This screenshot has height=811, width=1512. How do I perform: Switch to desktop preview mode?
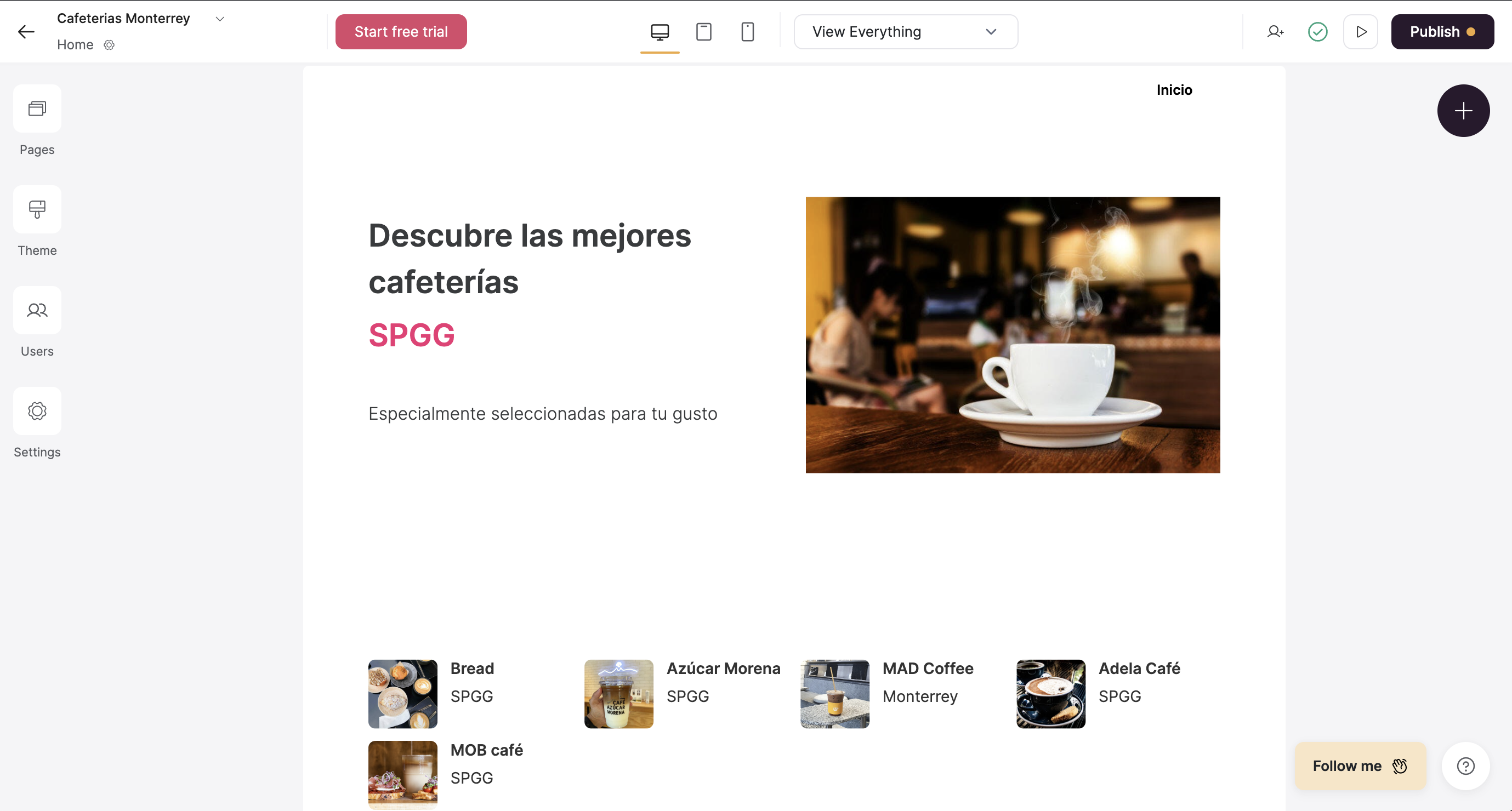coord(660,31)
